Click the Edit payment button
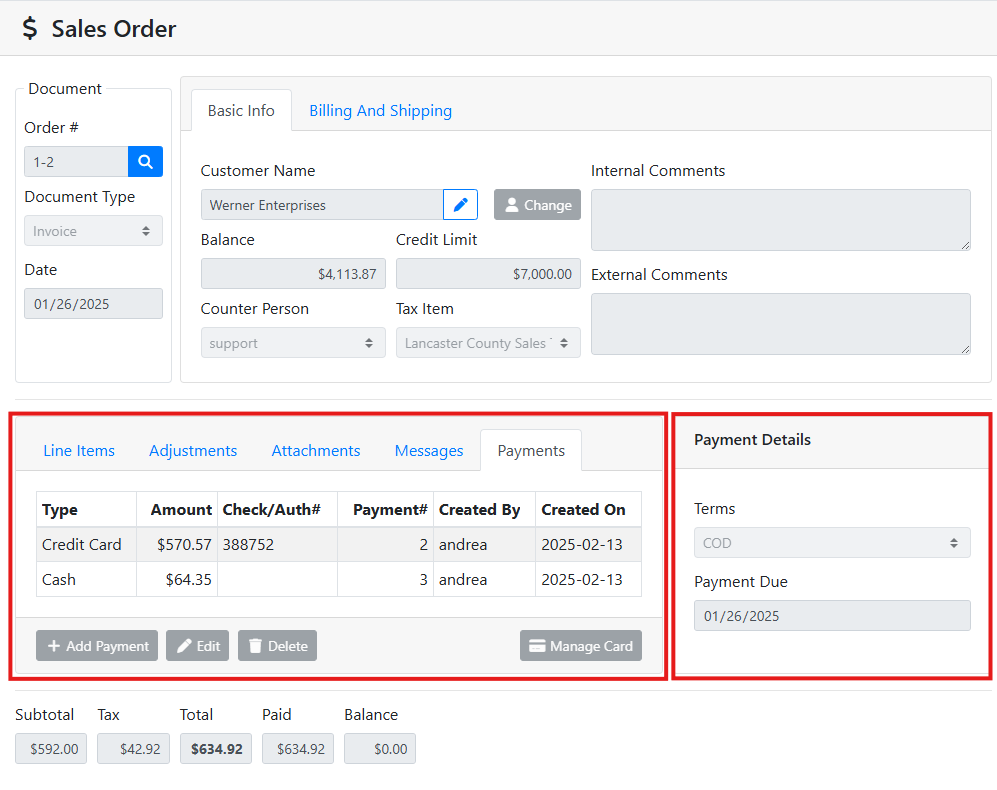This screenshot has width=997, height=790. (197, 646)
